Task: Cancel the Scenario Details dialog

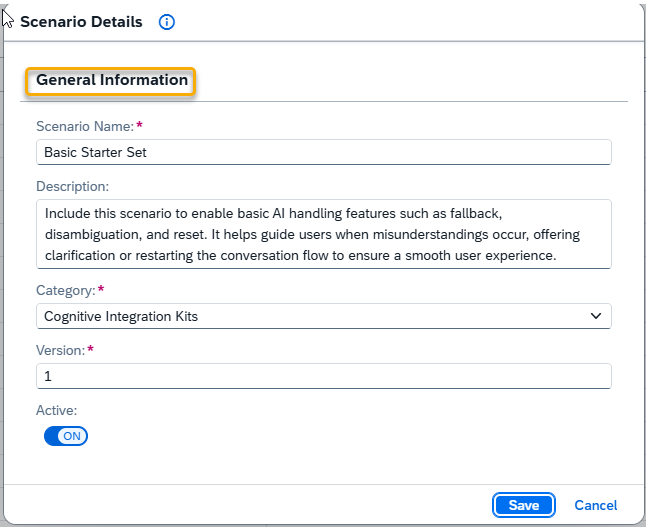Action: [596, 505]
